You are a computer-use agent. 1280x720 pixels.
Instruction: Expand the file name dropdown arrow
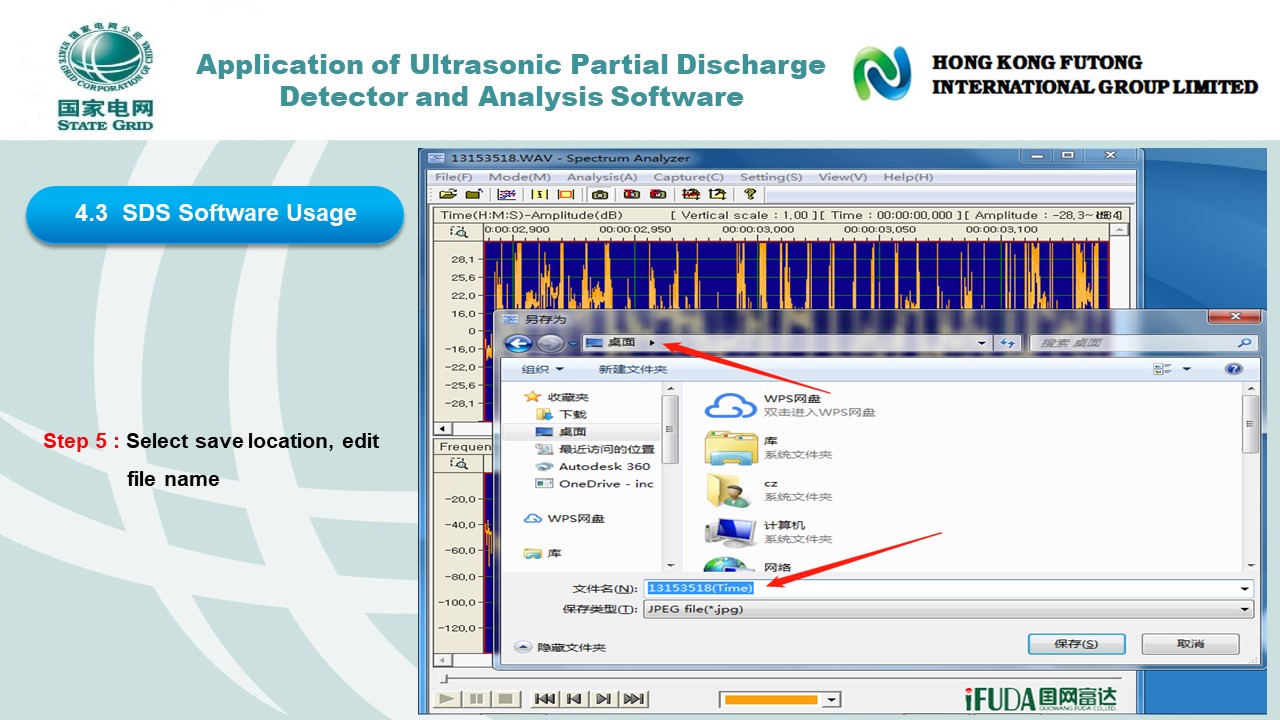click(1245, 589)
